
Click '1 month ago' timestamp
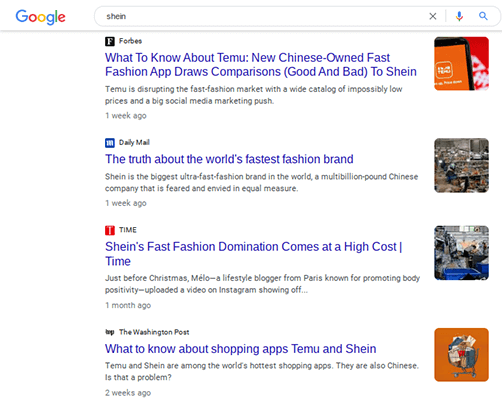tap(128, 305)
